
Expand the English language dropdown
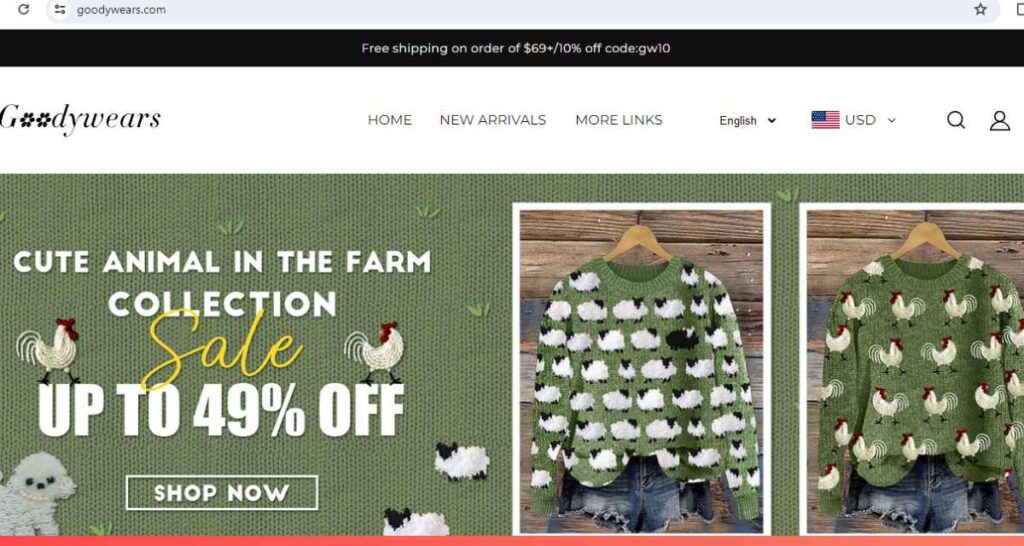pos(748,120)
